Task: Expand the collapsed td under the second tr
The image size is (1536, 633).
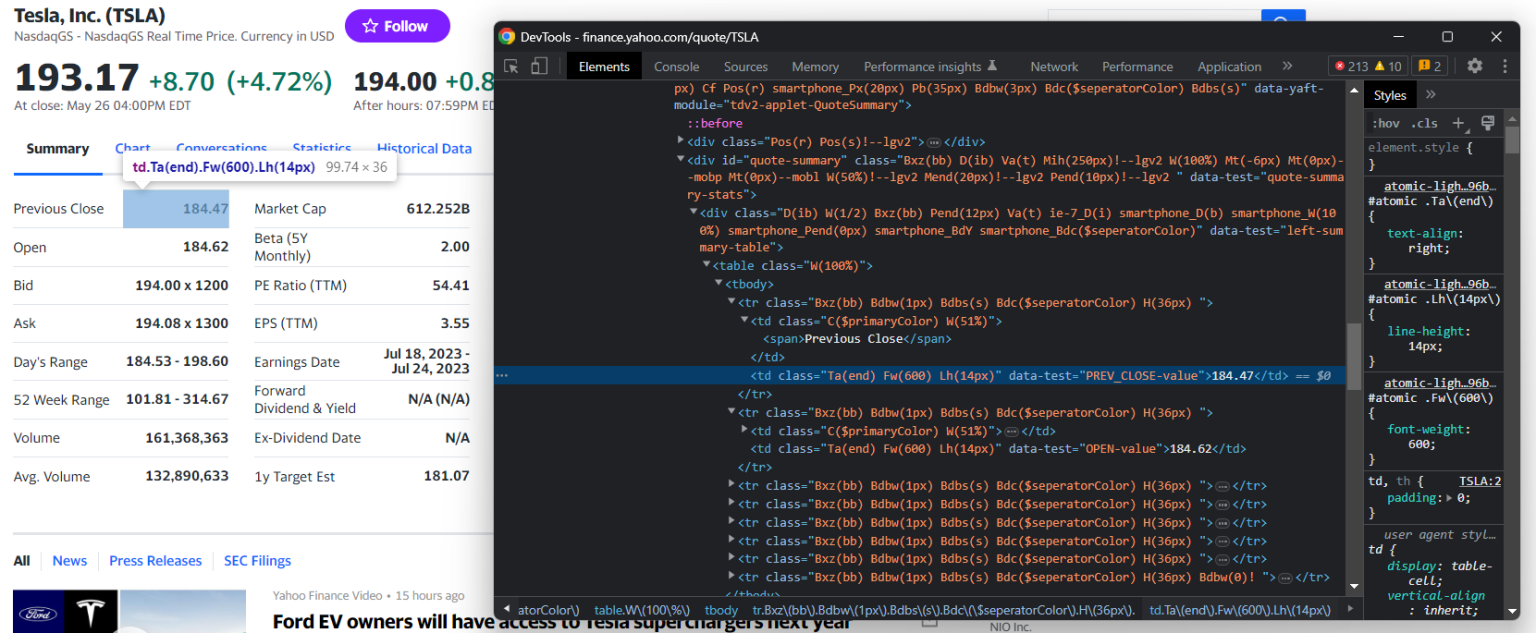Action: [744, 430]
